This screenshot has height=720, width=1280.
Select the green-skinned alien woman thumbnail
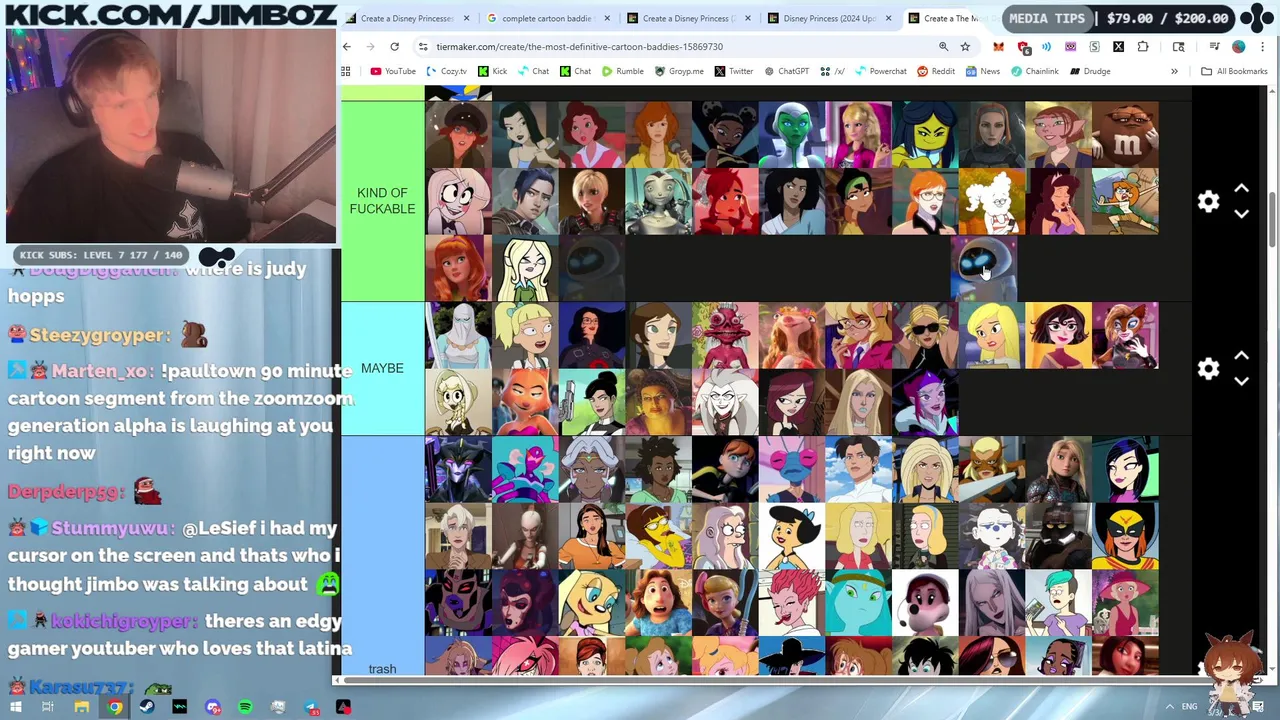point(792,134)
